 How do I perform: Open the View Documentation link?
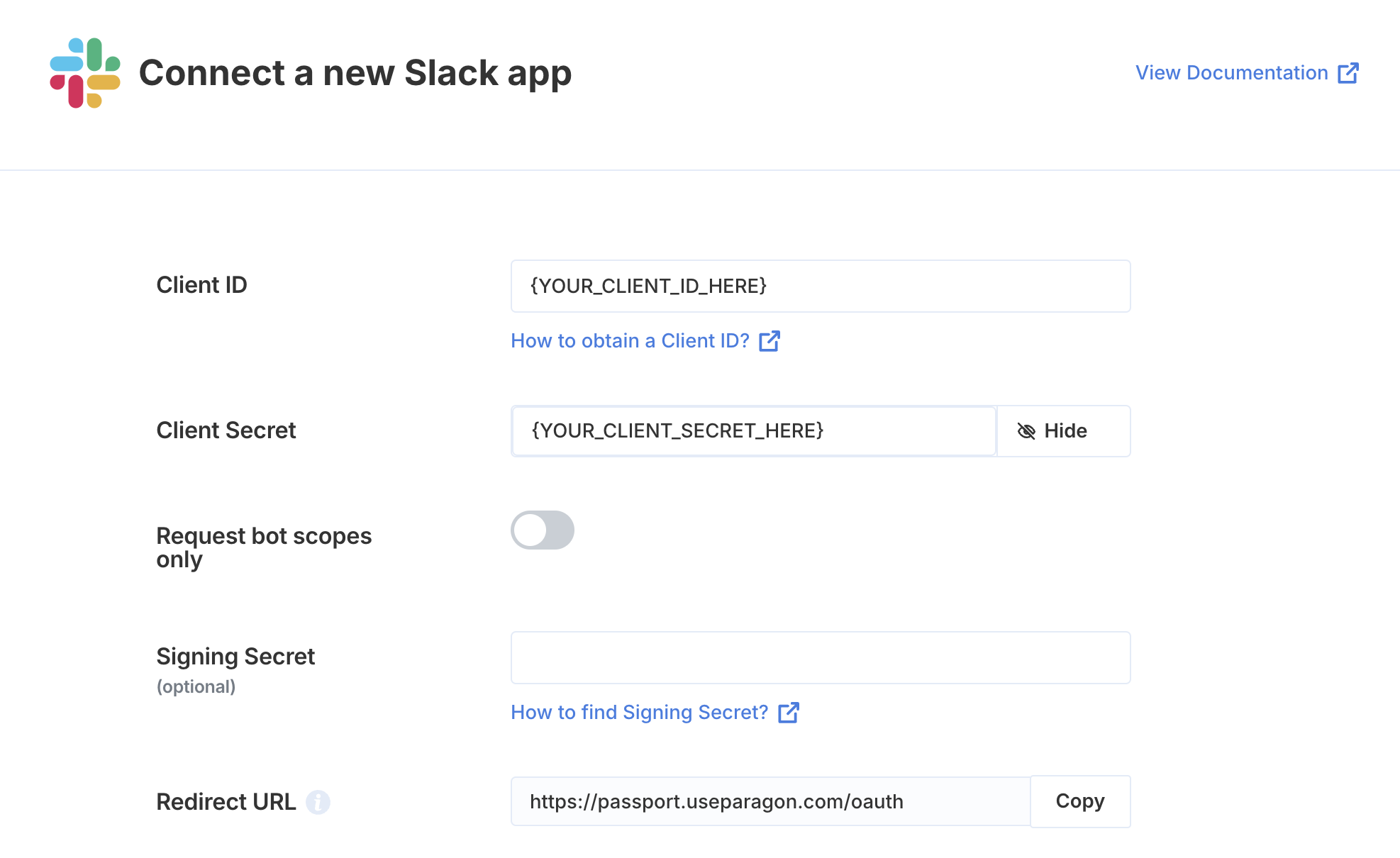(x=1247, y=72)
